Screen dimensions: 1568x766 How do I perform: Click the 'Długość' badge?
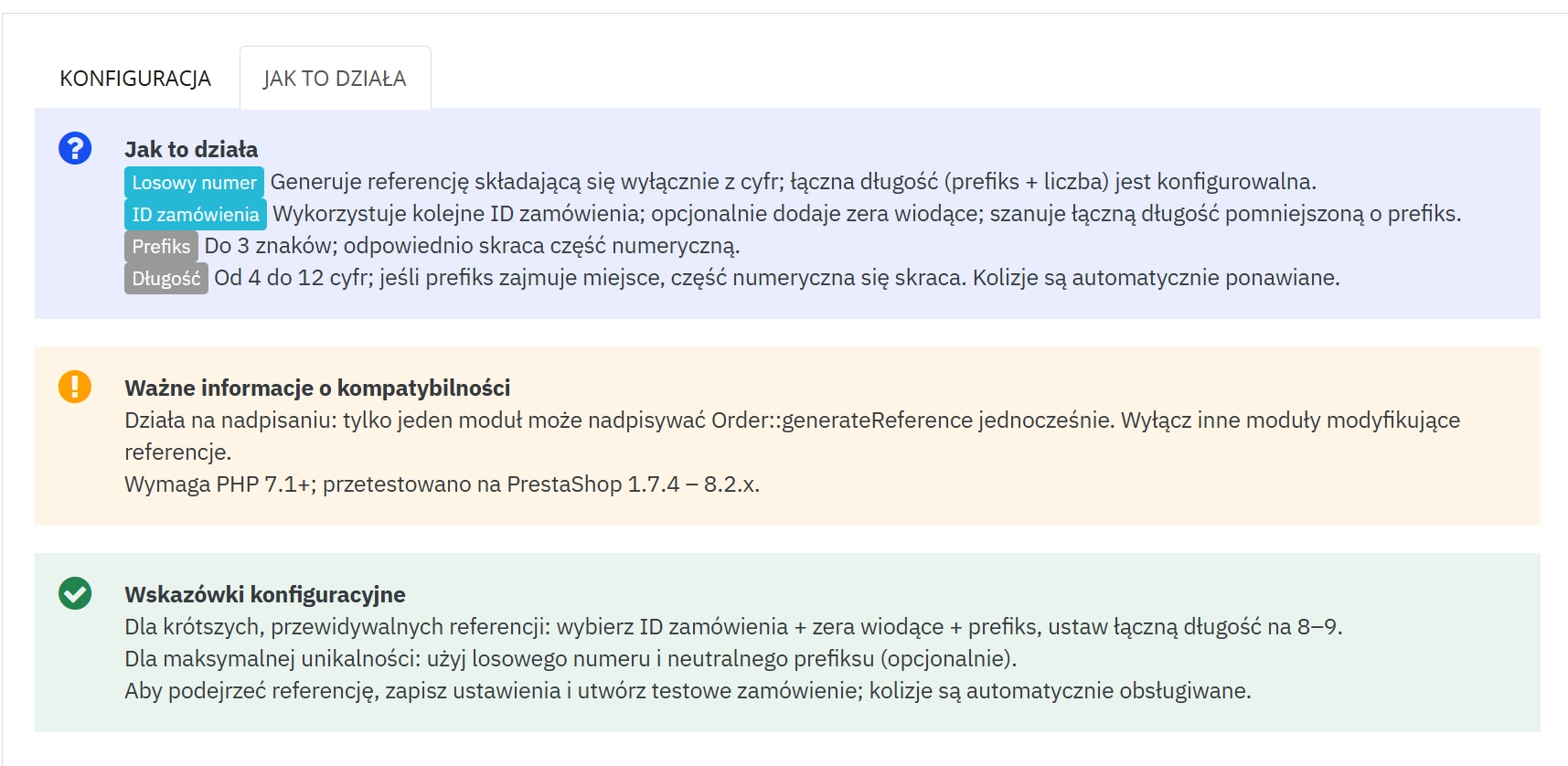tap(165, 279)
